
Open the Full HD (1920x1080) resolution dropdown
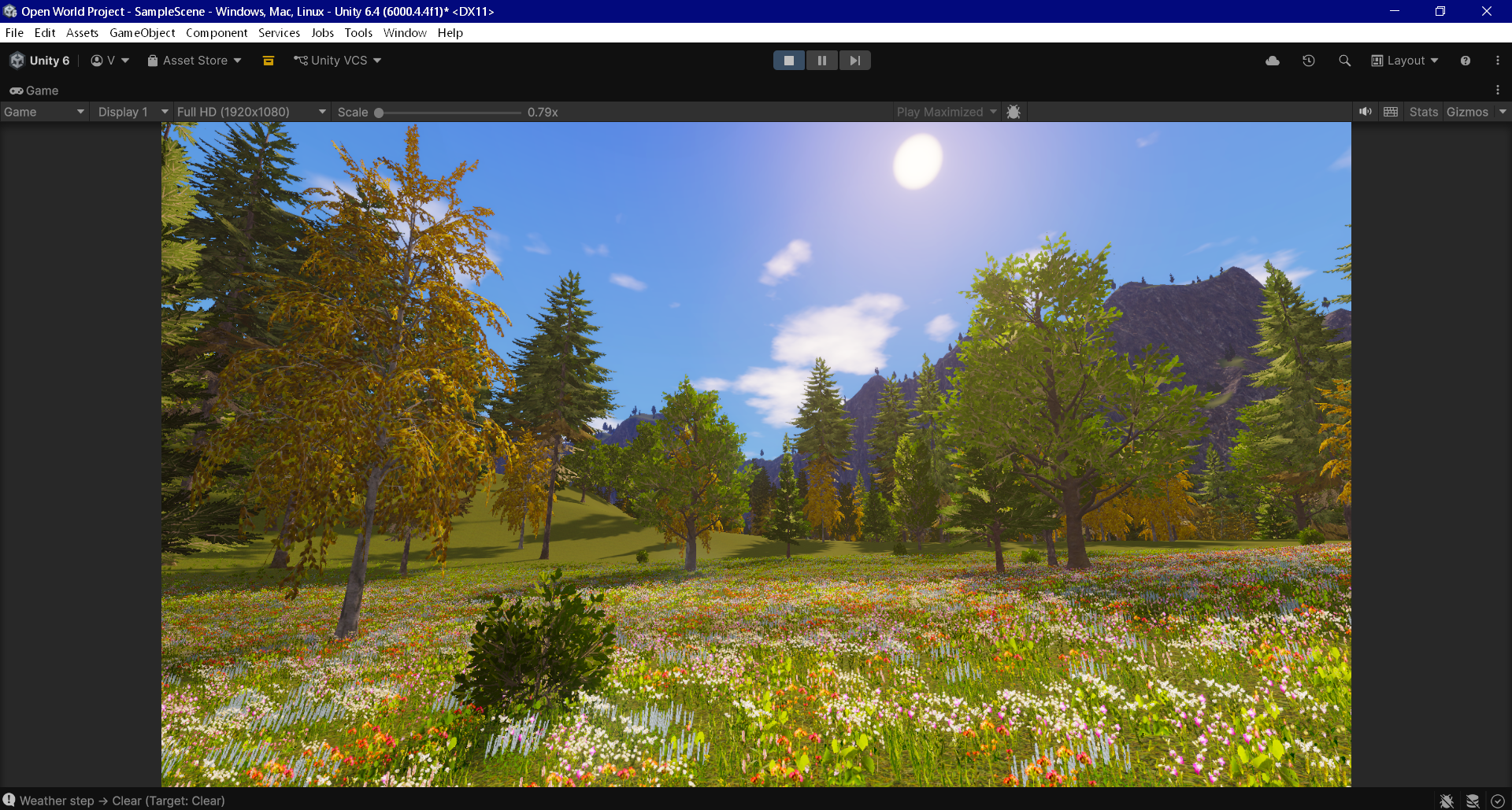click(x=251, y=112)
